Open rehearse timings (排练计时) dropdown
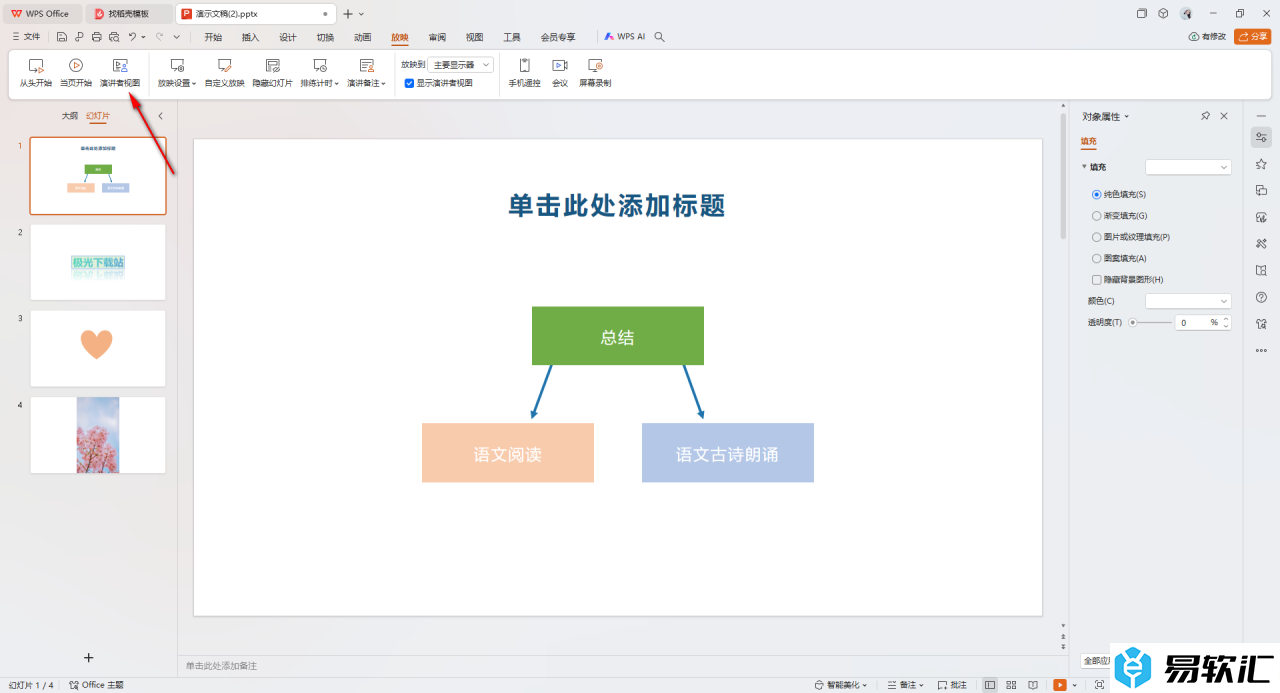The width and height of the screenshot is (1280, 693). (x=320, y=73)
